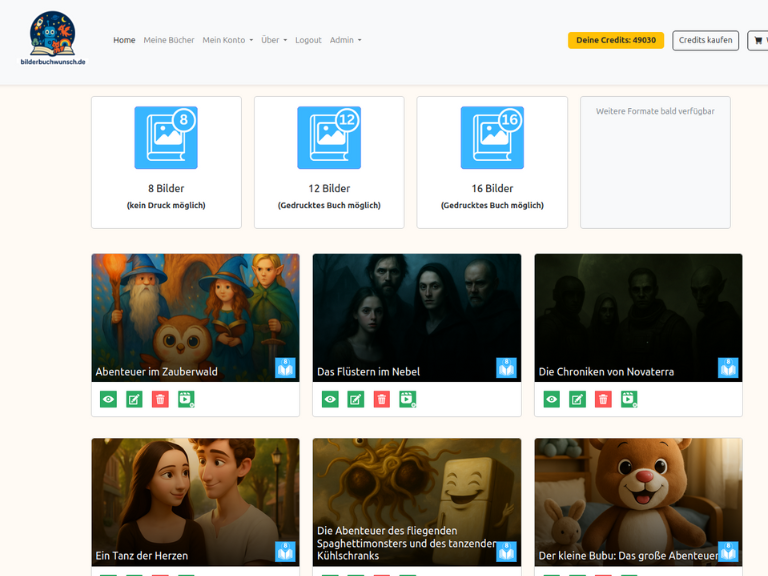The image size is (768, 576).
Task: Open Meine Bücher page
Action: point(168,40)
